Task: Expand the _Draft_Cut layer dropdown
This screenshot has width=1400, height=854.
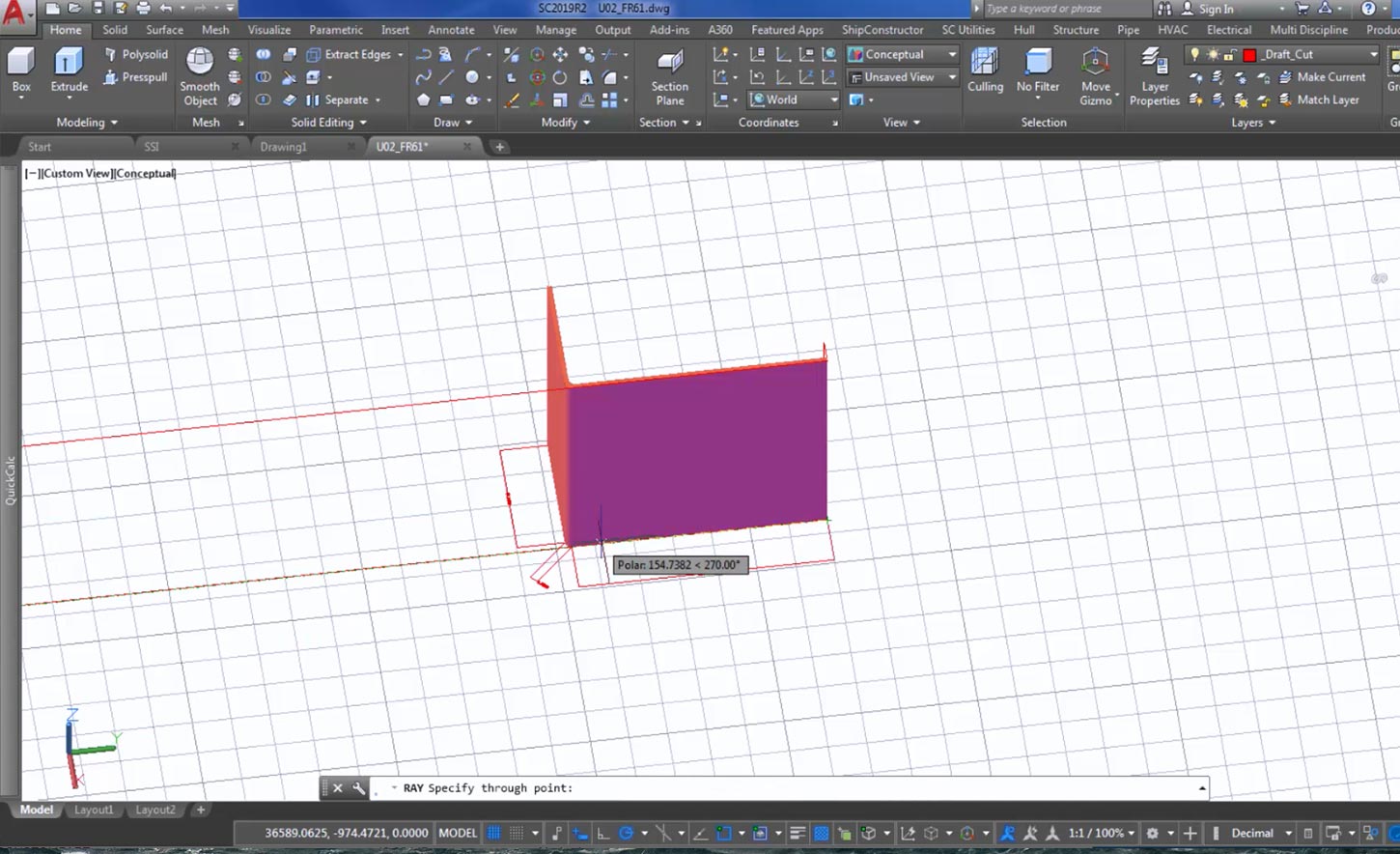Action: tap(1373, 55)
